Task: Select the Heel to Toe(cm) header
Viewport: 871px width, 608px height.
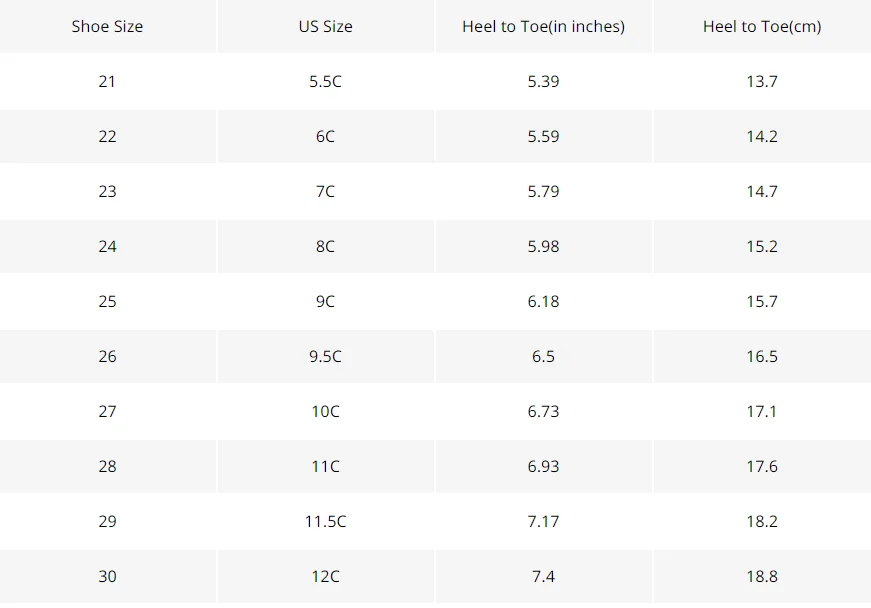Action: click(762, 27)
